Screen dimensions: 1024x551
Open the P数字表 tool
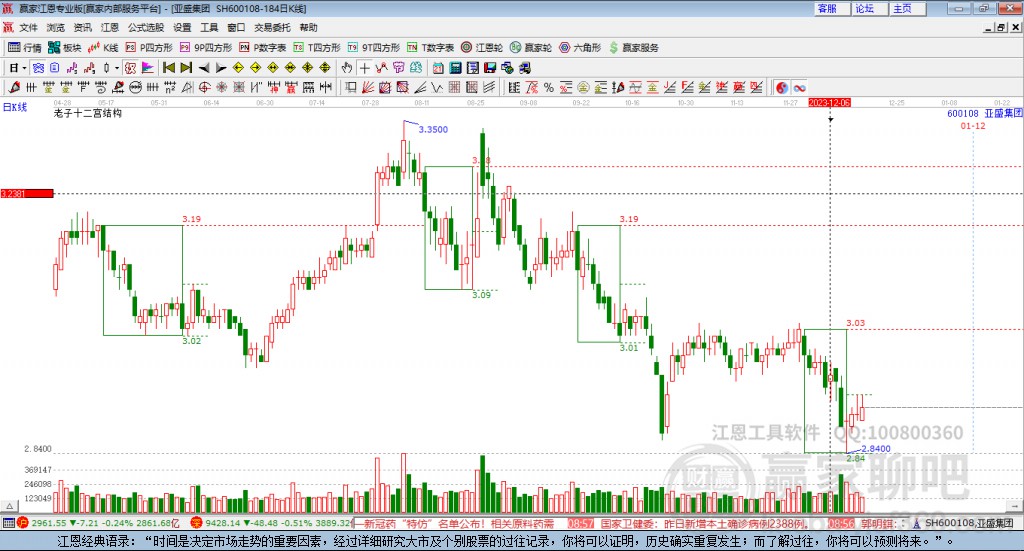click(x=263, y=48)
